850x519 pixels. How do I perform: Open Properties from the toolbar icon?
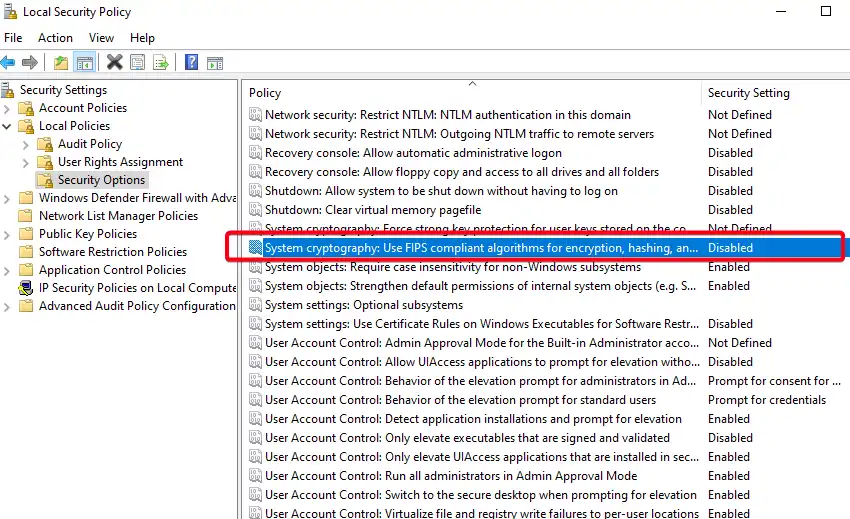pos(136,62)
